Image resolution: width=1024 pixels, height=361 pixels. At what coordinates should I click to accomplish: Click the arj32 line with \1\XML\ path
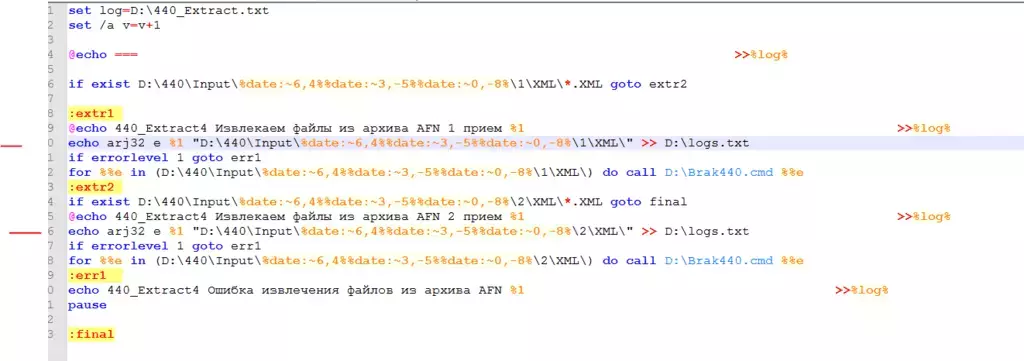[x=408, y=143]
